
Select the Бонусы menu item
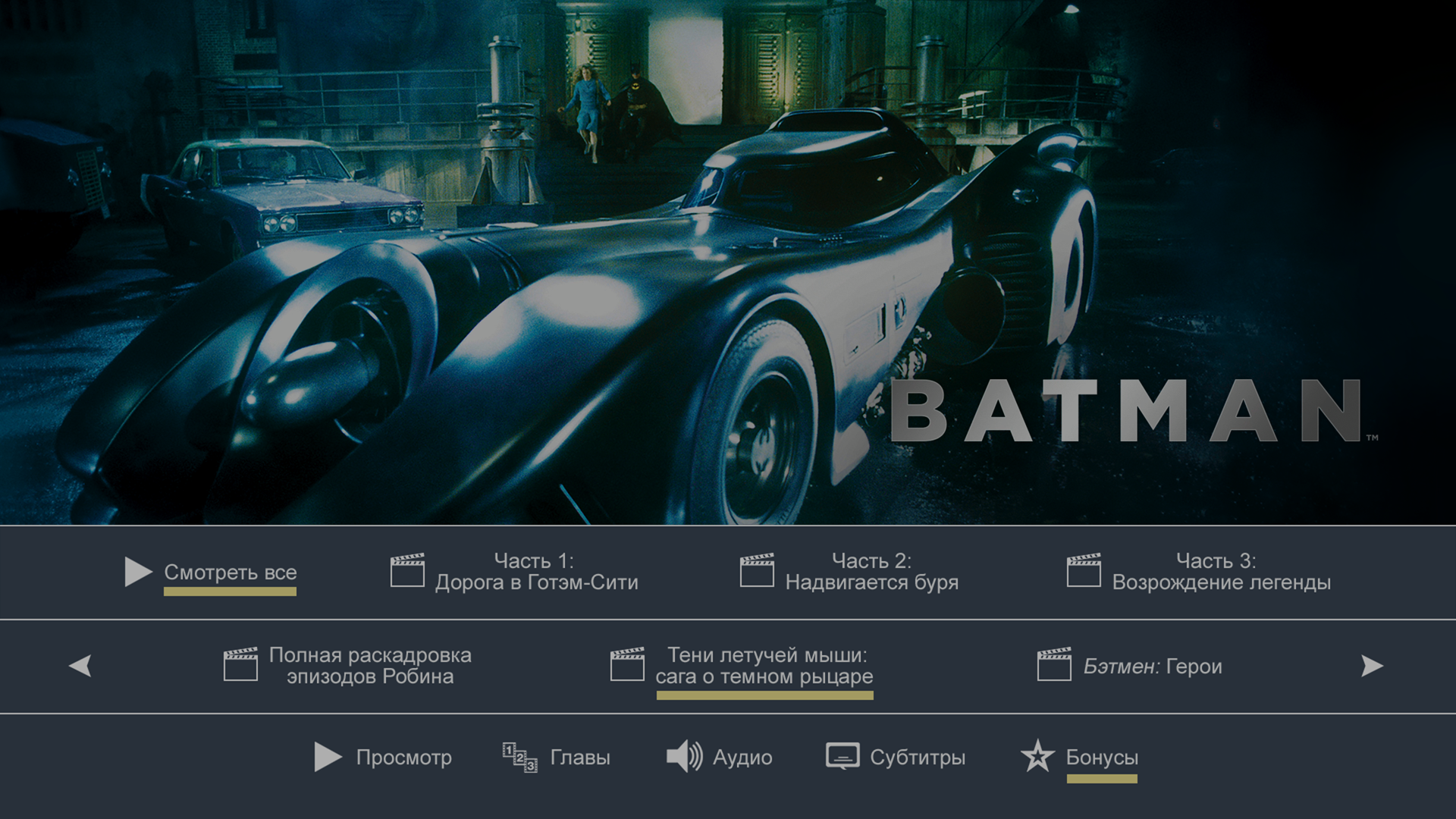point(1102,758)
